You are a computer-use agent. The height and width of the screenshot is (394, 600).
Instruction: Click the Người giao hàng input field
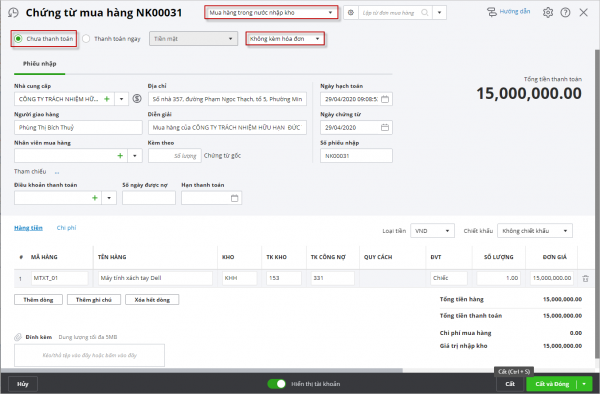[x=78, y=127]
